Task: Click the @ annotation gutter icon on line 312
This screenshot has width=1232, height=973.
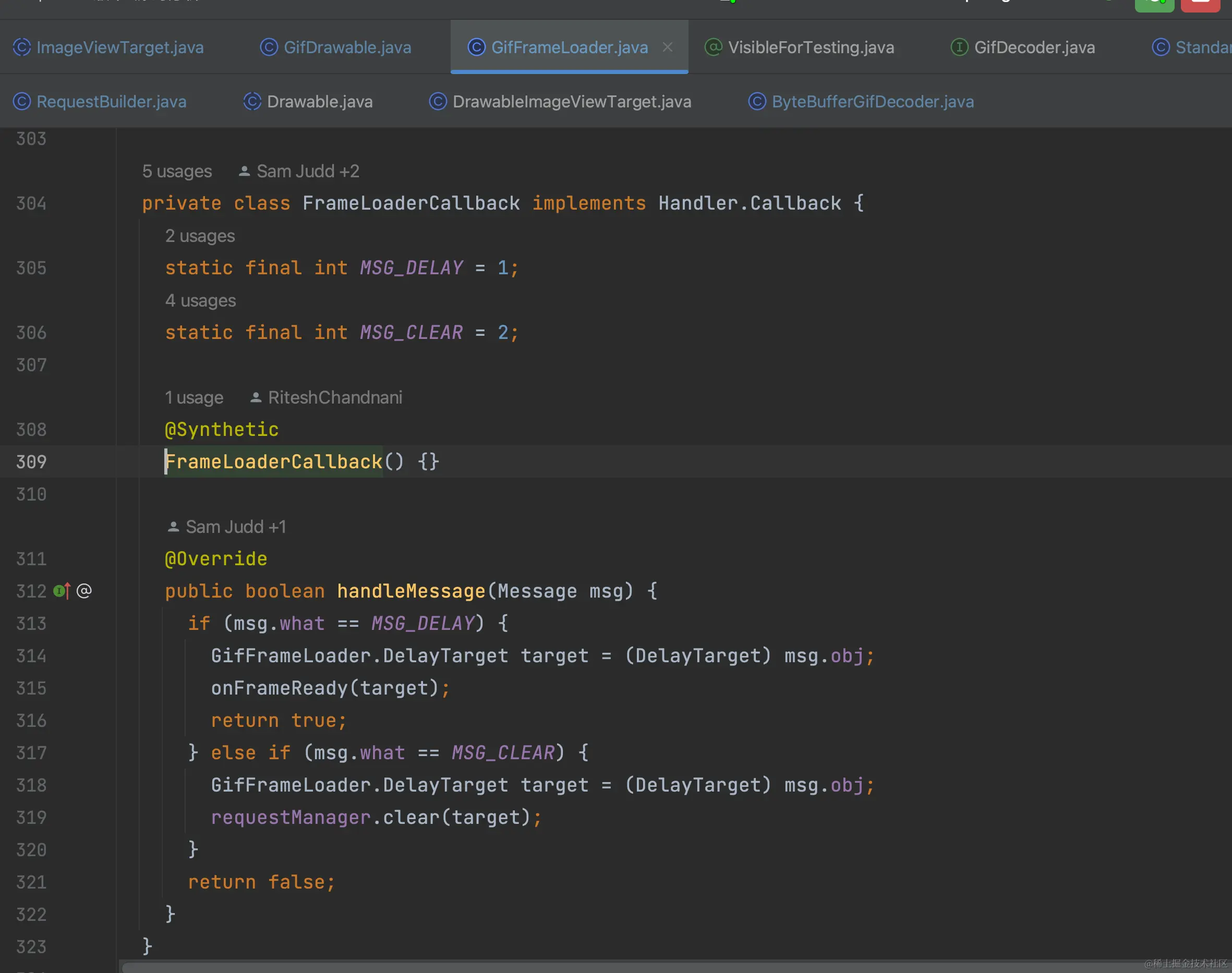Action: tap(84, 591)
